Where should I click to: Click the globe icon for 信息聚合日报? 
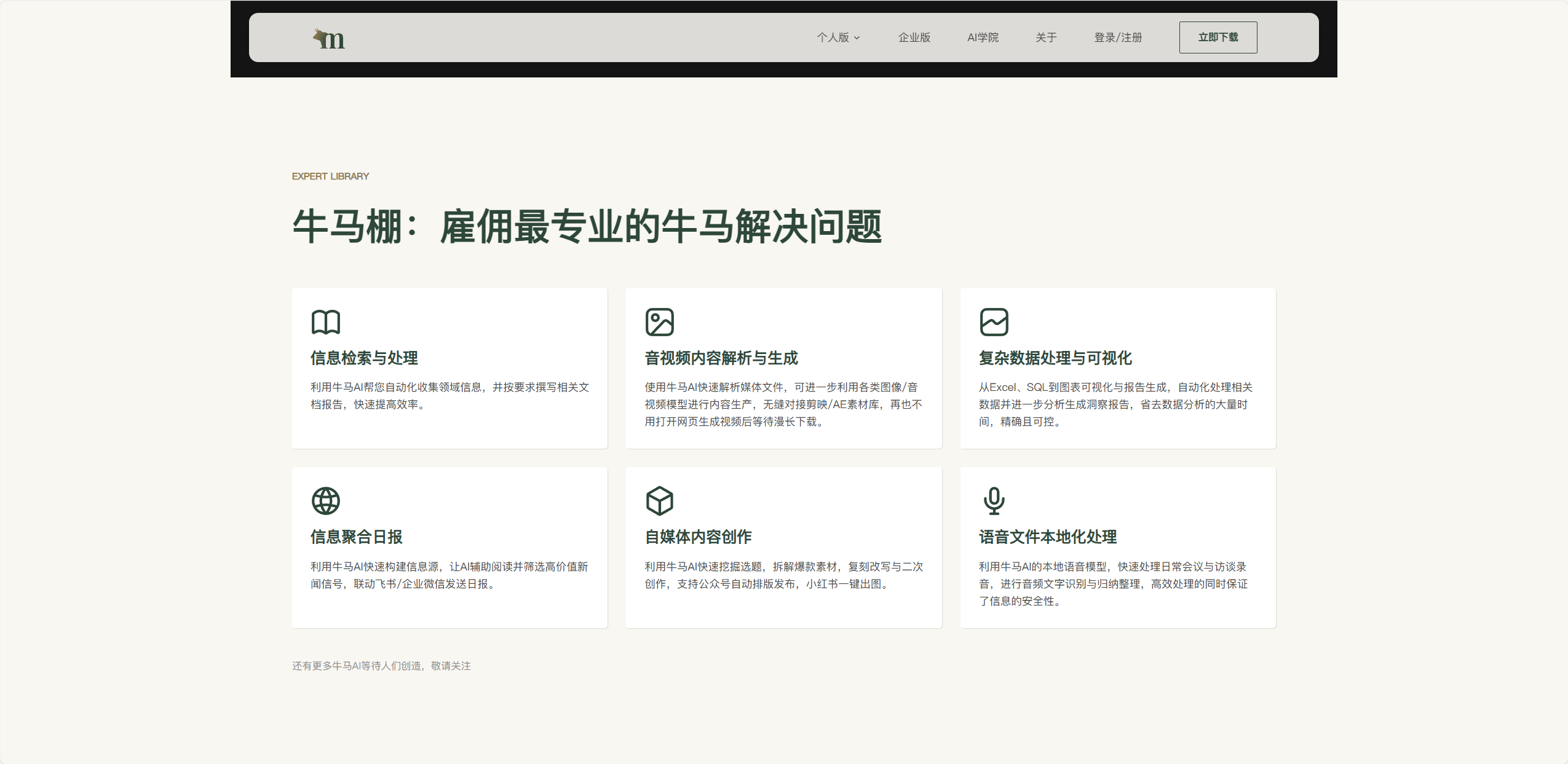coord(325,501)
